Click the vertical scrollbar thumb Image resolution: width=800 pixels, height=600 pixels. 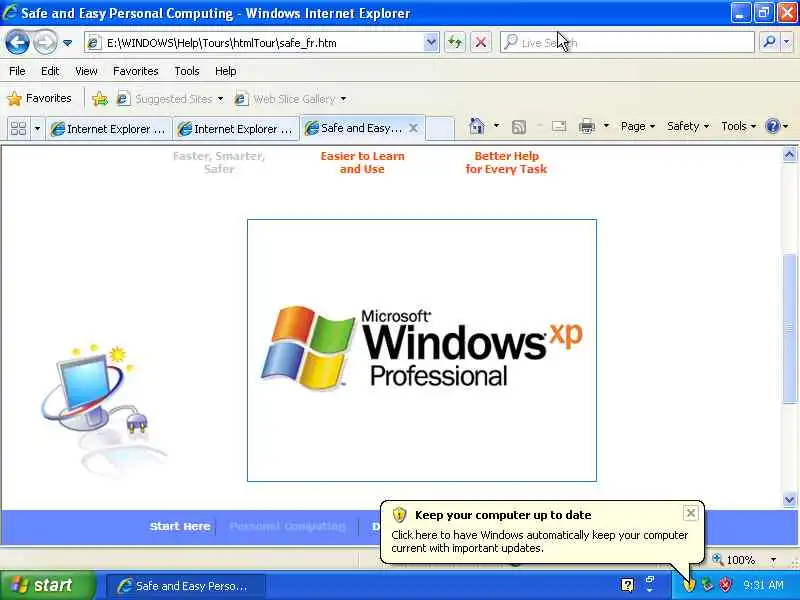[x=789, y=327]
